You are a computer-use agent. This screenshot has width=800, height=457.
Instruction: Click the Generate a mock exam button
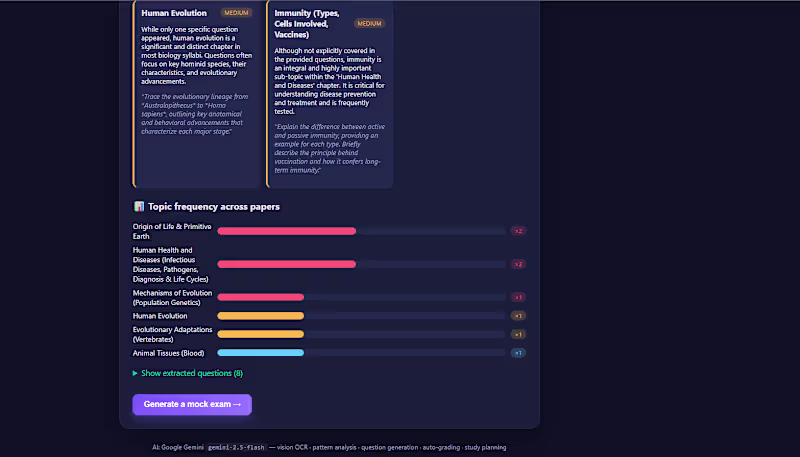(192, 404)
